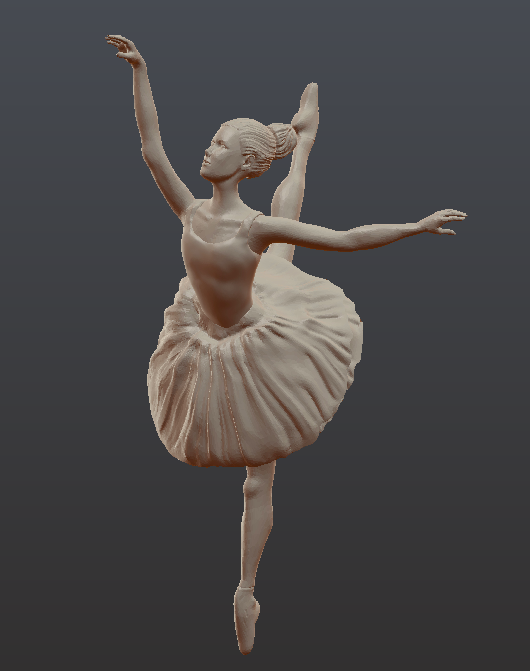Select the outstretched hand on the right
This screenshot has width=530, height=671.
coord(443,222)
